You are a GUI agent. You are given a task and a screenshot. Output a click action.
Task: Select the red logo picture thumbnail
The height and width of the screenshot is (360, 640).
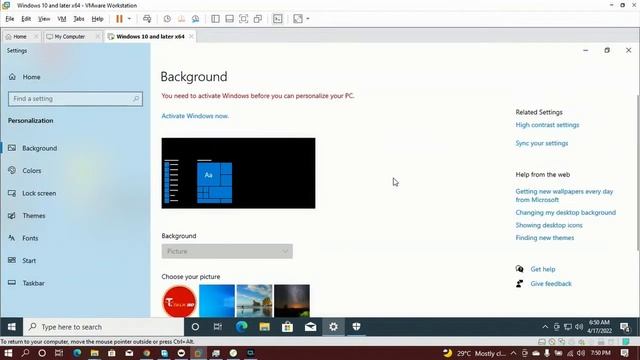point(180,301)
